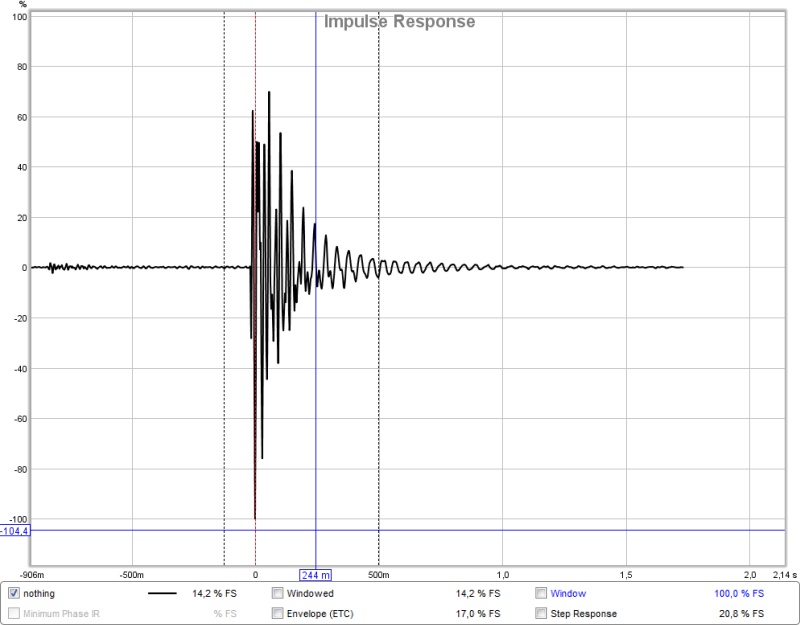Click the blue "Window" legend label
Viewport: 800px width, 626px height.
tap(568, 593)
